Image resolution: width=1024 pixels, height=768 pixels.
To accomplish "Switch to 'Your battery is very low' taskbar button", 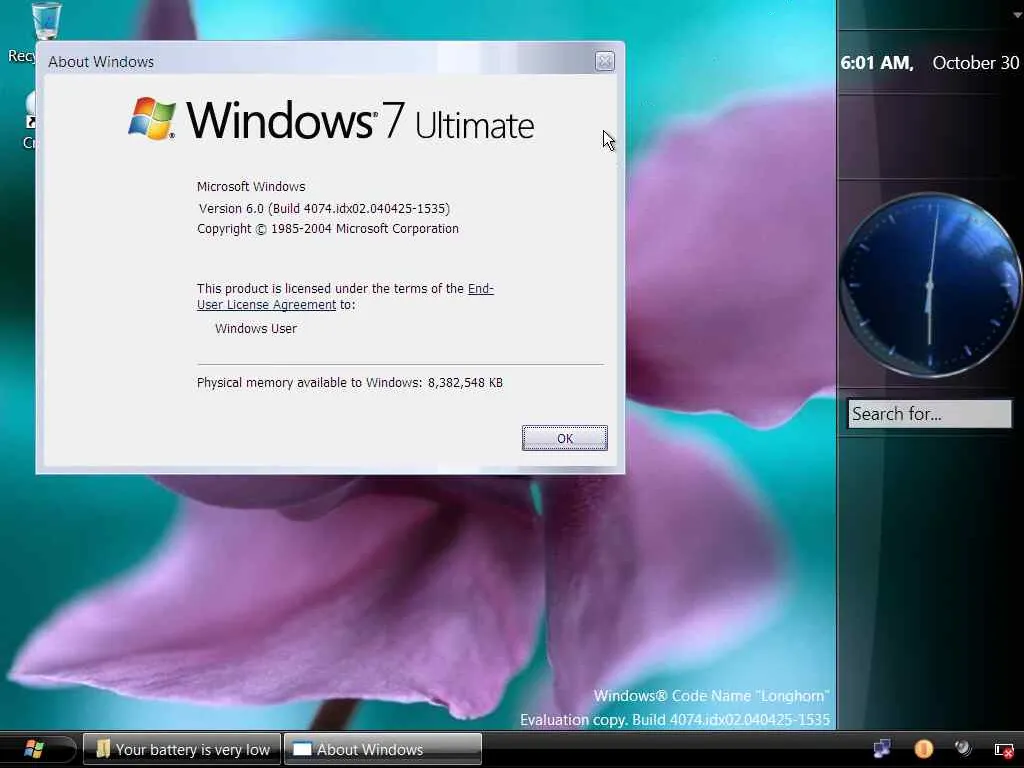I will tap(182, 749).
